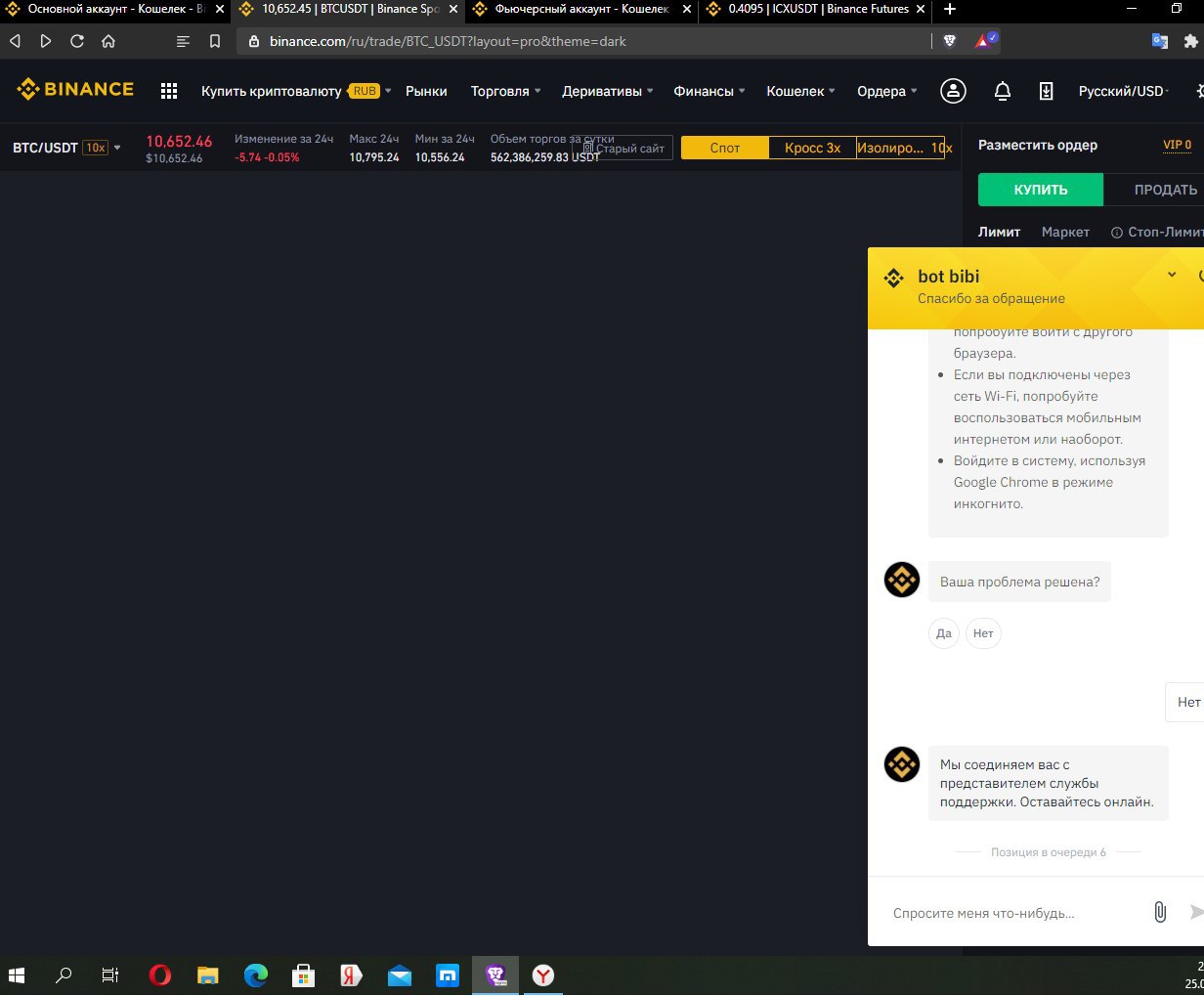1204x996 pixels.
Task: Expand the BTC/USDT pair selector
Action: (117, 148)
